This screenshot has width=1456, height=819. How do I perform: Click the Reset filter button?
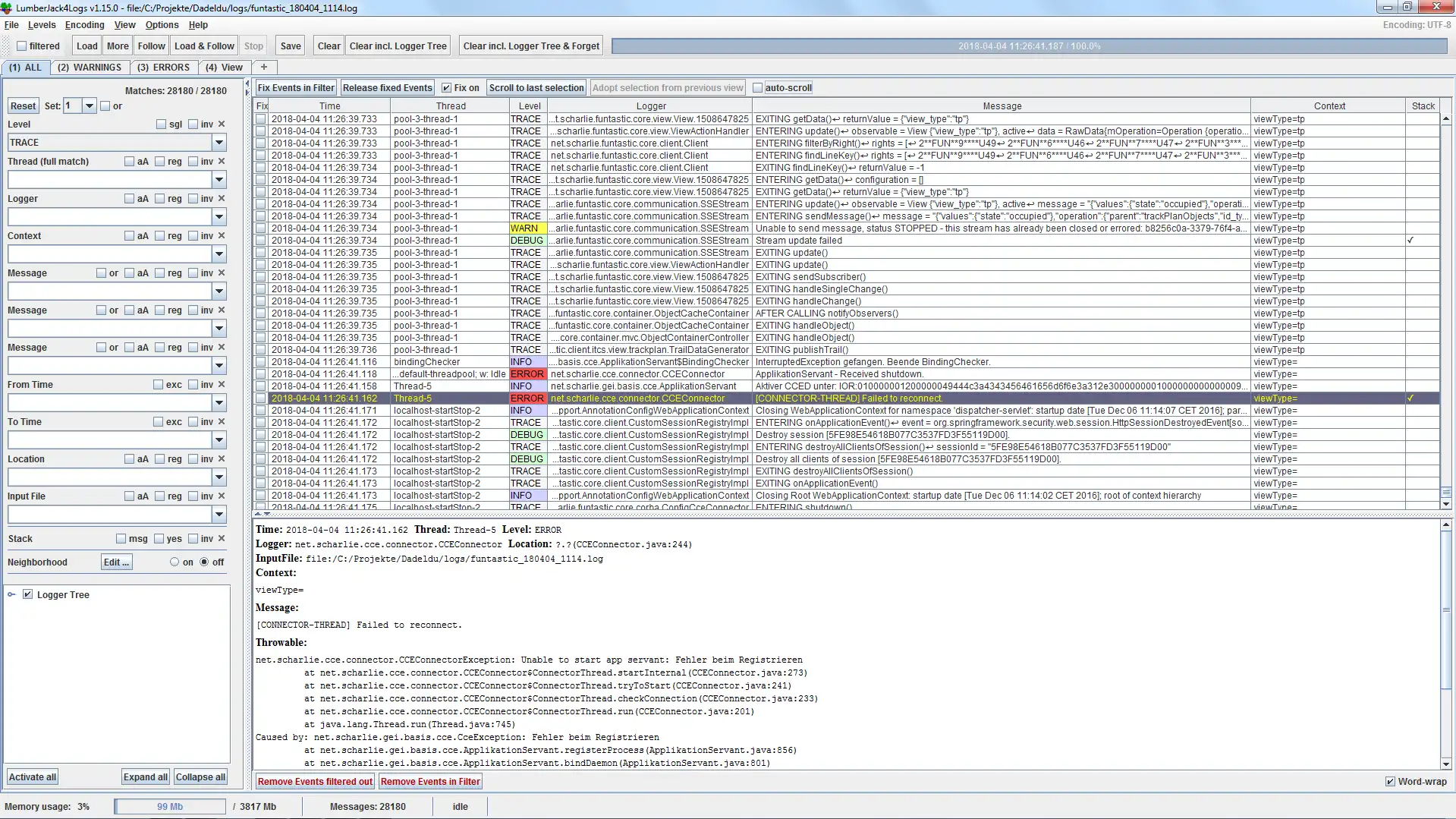click(x=23, y=106)
